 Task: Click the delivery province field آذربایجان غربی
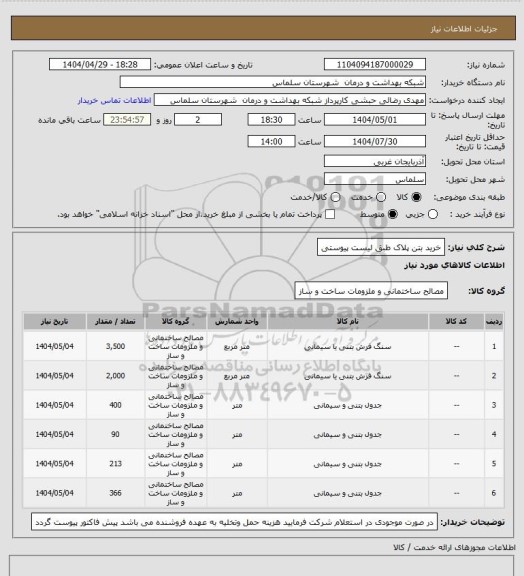point(375,161)
